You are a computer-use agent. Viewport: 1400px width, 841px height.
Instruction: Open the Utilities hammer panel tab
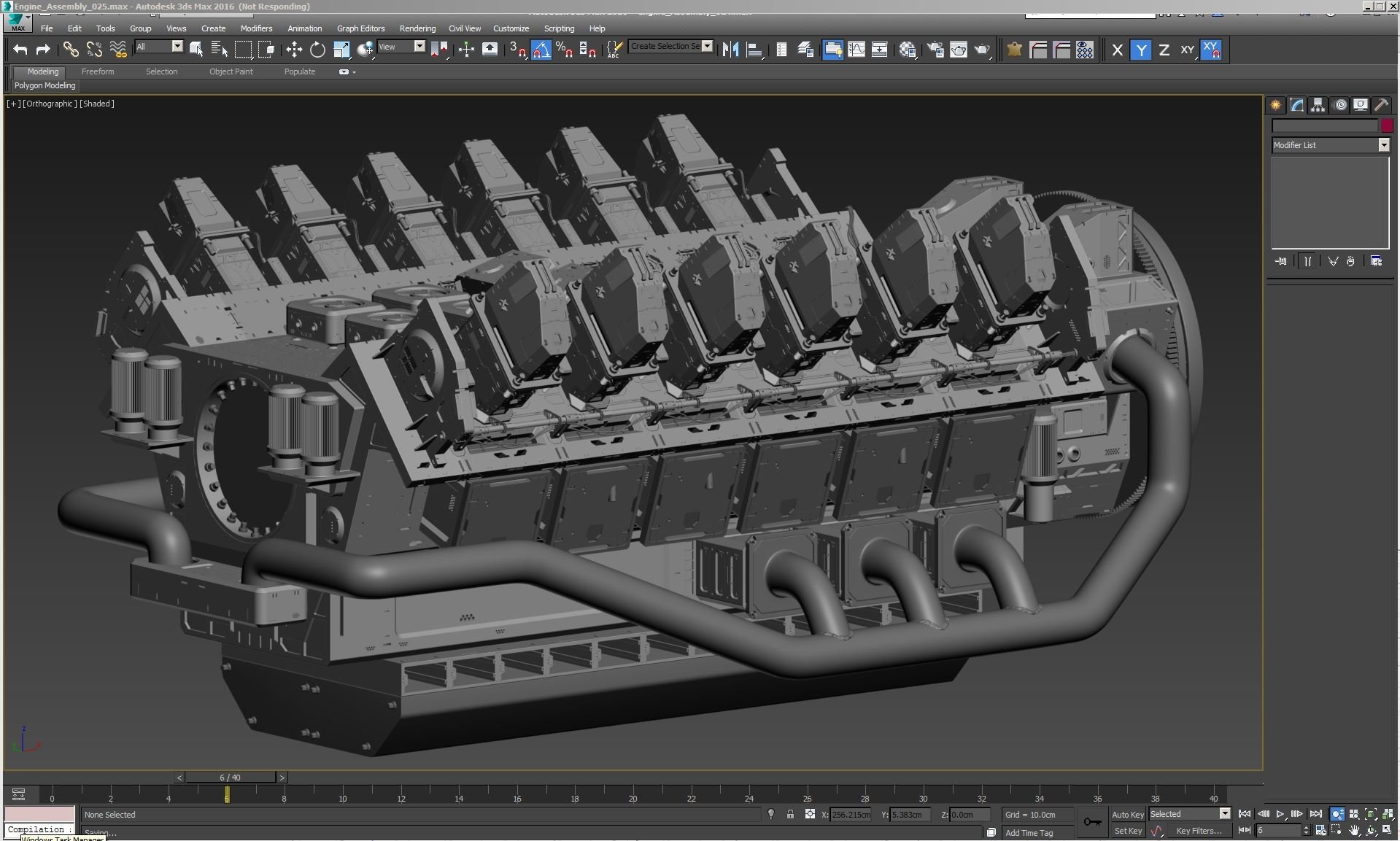coord(1381,105)
